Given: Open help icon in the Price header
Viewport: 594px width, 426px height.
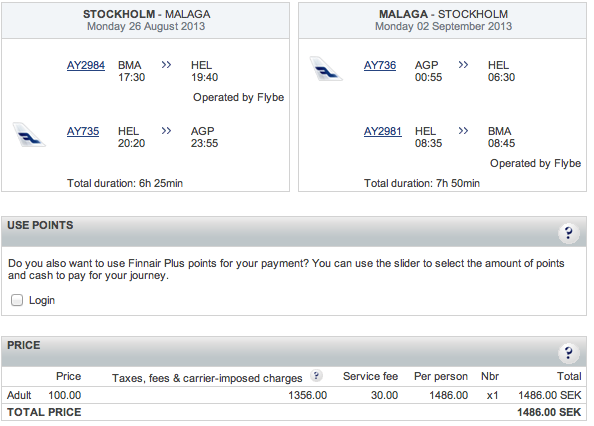Looking at the screenshot, I should pos(568,353).
